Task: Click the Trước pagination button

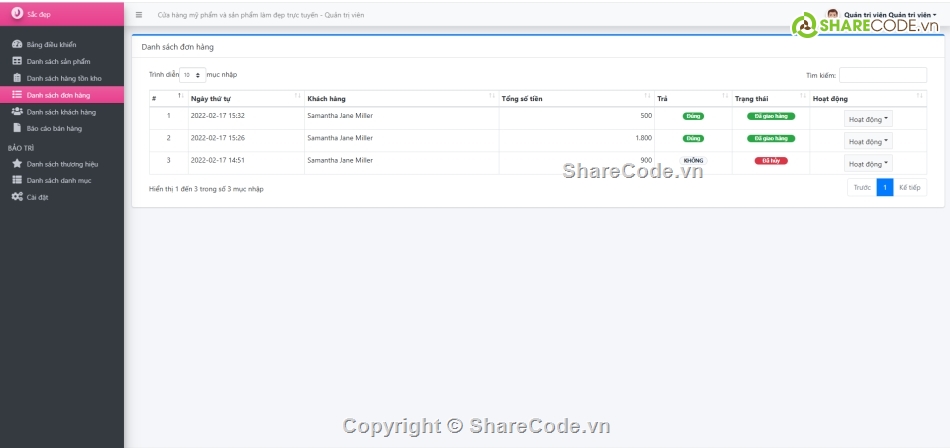Action: tap(862, 188)
